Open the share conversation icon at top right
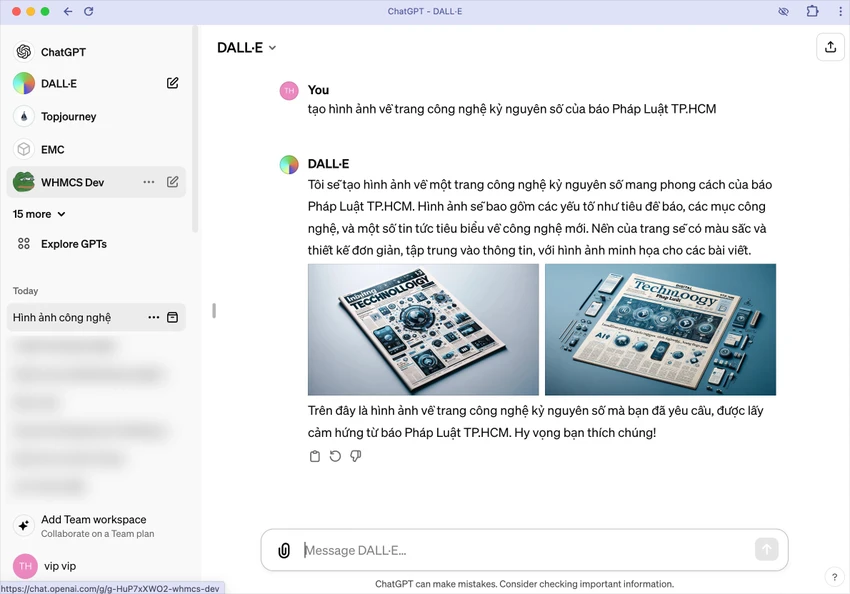This screenshot has height=594, width=850. point(830,47)
